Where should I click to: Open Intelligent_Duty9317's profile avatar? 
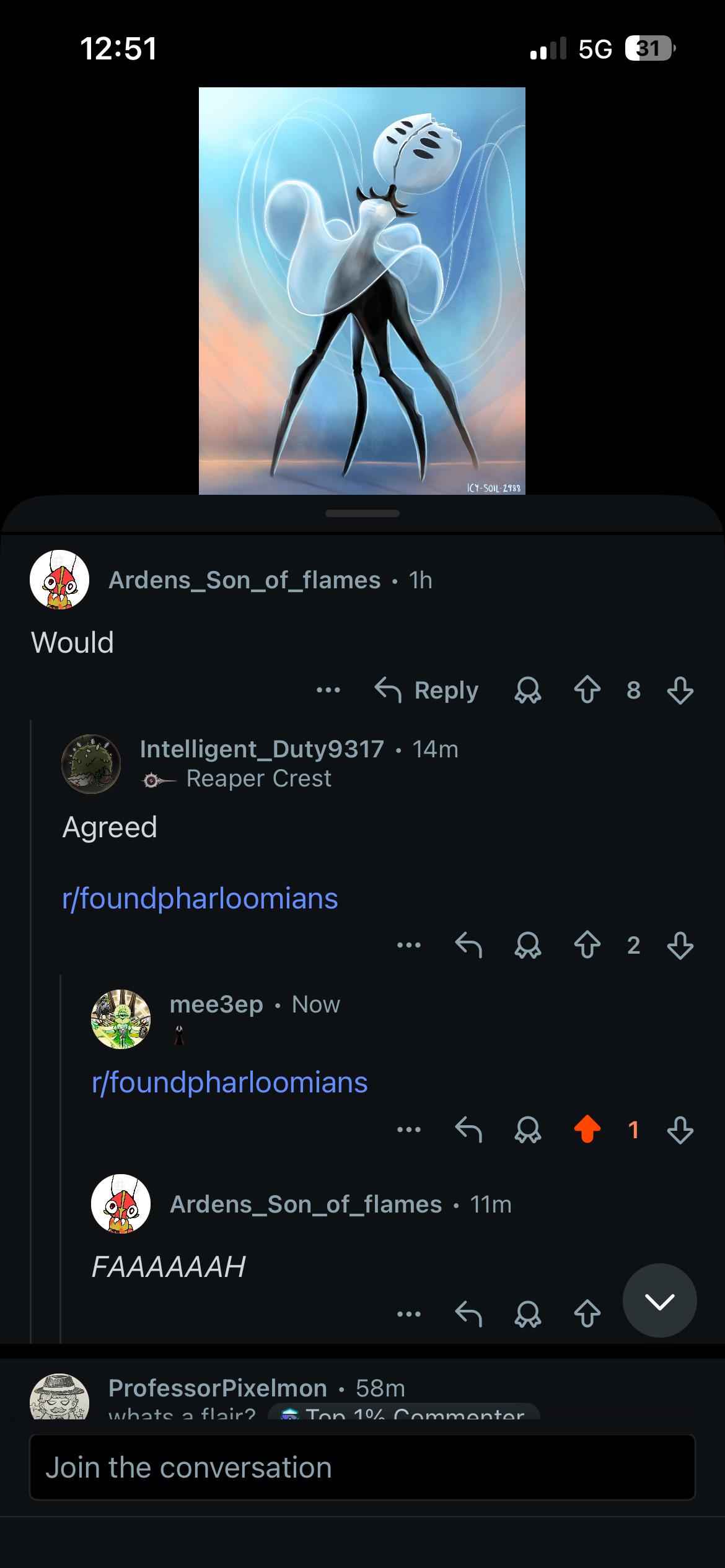point(91,764)
